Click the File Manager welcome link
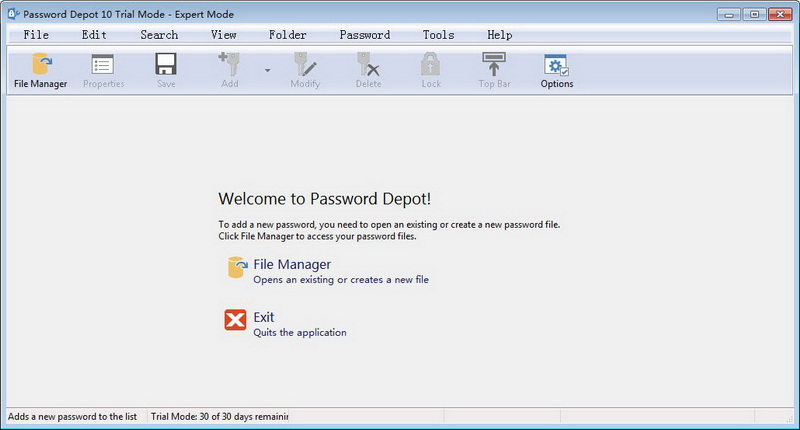The height and width of the screenshot is (430, 800). click(292, 264)
